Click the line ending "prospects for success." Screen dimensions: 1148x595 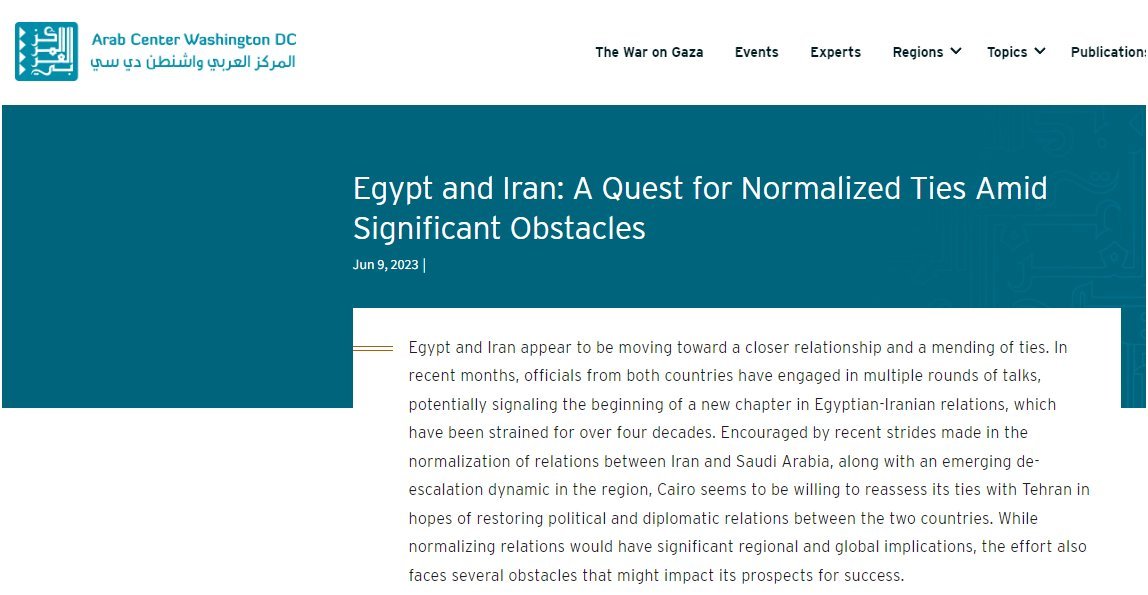(656, 575)
